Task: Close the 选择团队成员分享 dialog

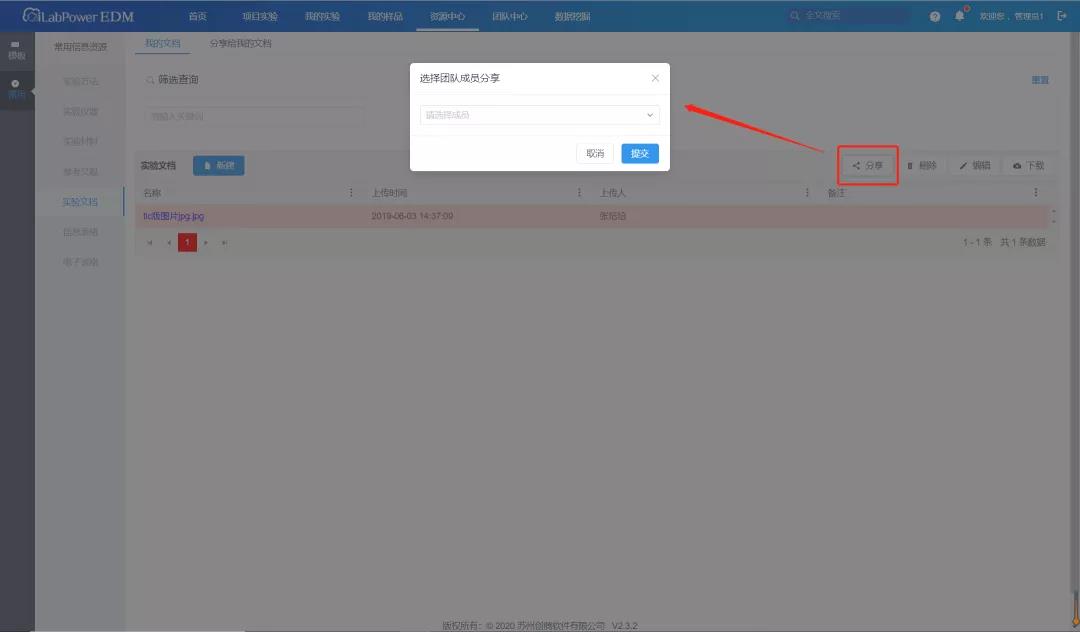Action: [x=655, y=78]
